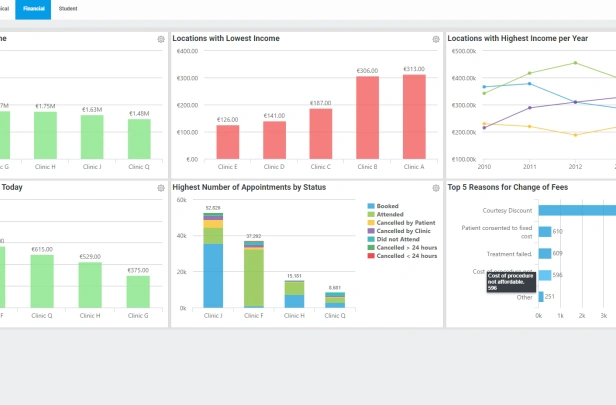
Task: Open settings gear for Locations with Lowest Income
Action: (436, 39)
